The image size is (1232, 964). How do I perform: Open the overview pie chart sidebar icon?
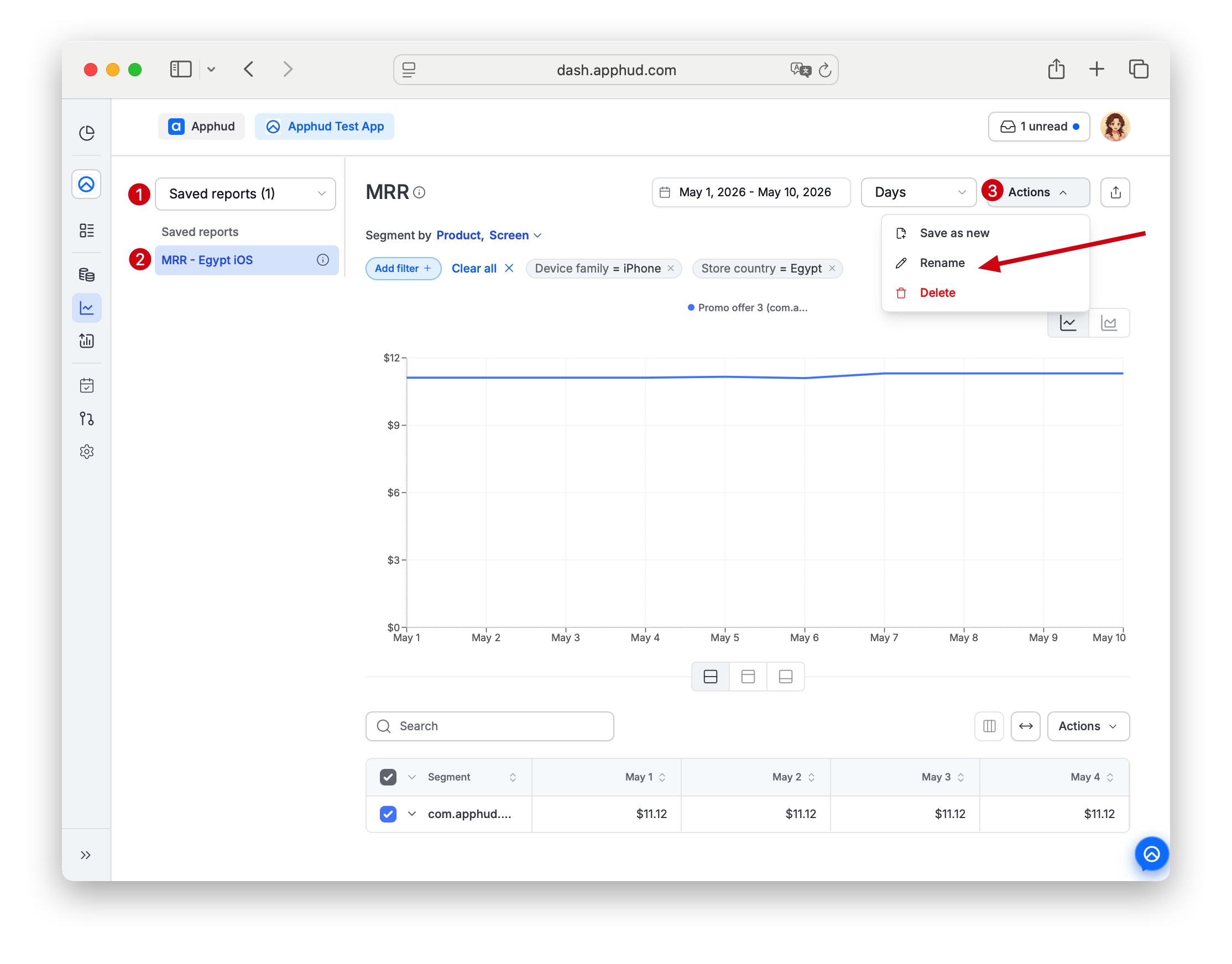click(86, 133)
